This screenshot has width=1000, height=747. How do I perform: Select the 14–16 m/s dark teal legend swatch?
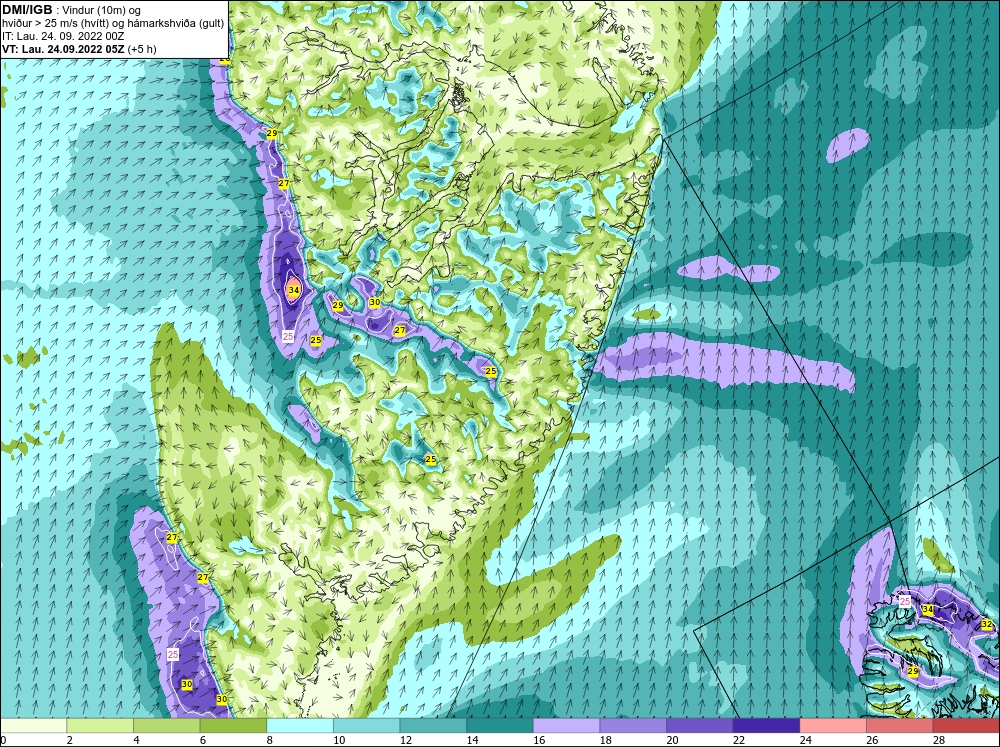pyautogui.click(x=500, y=725)
